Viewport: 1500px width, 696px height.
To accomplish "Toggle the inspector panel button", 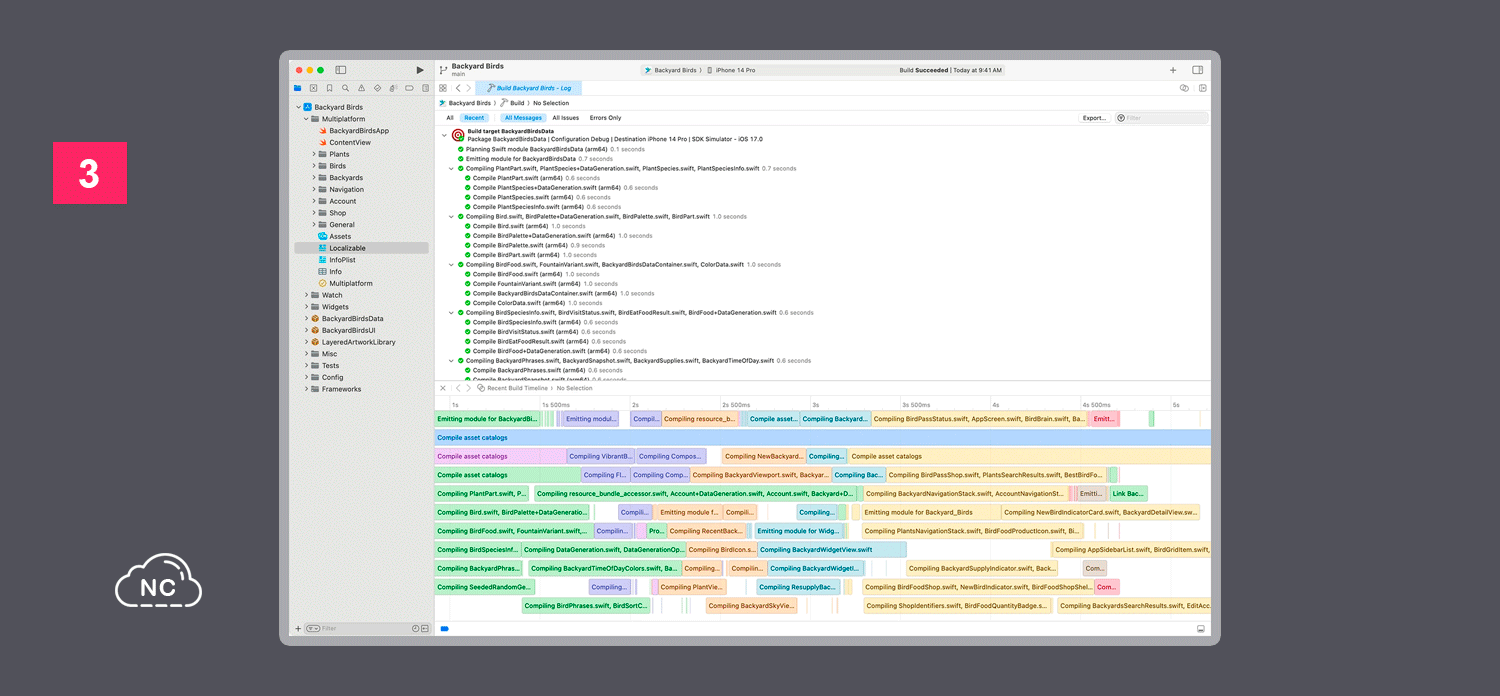I will 1198,70.
